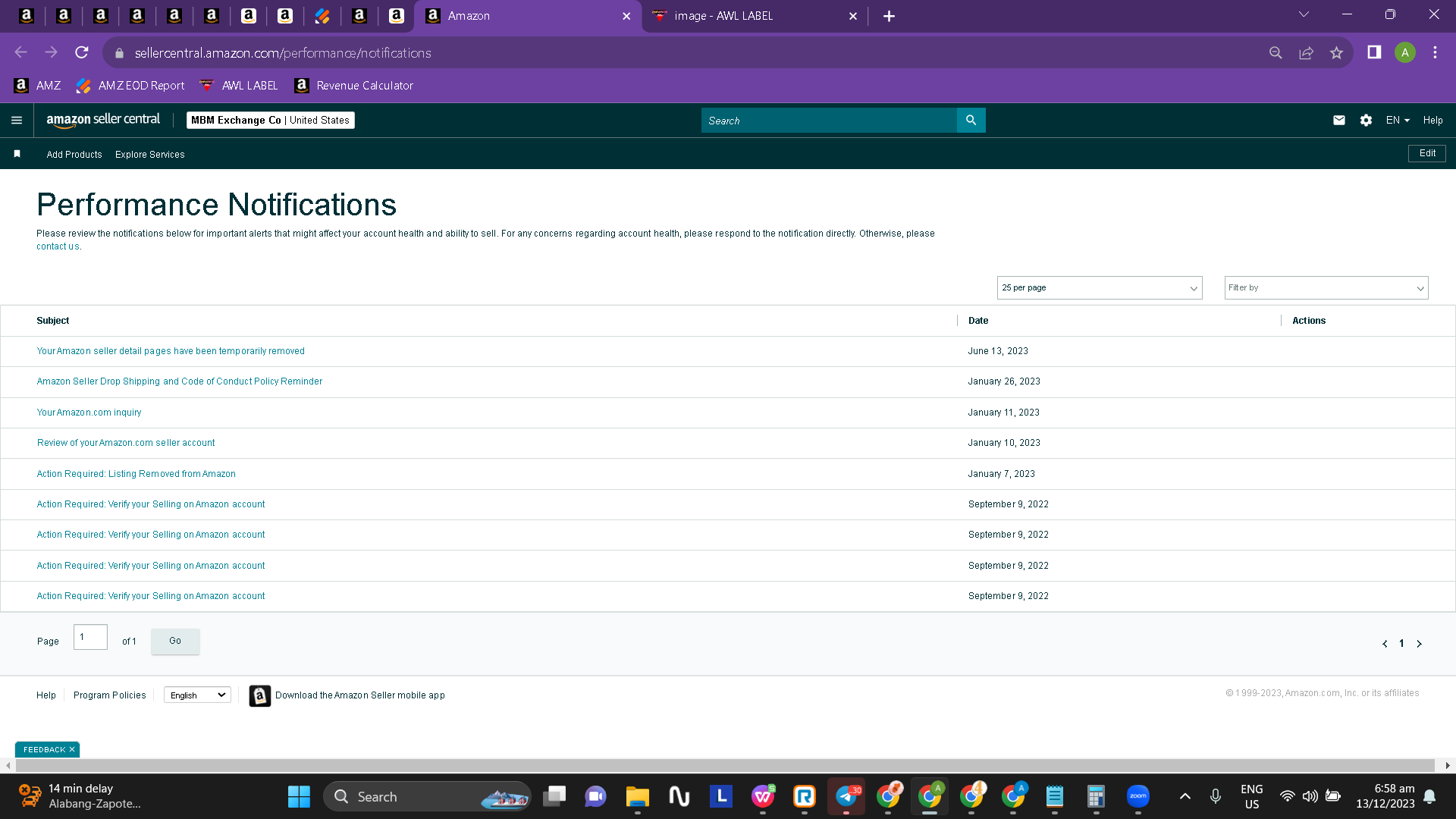The width and height of the screenshot is (1456, 819).
Task: Open the Program Policies footer link
Action: (110, 695)
